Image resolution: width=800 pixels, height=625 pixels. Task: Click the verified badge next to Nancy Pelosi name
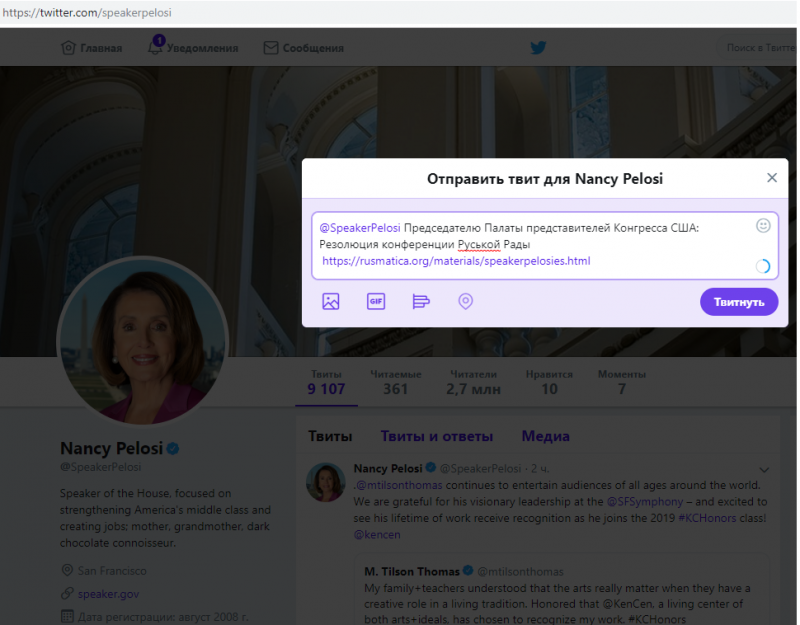tap(173, 448)
